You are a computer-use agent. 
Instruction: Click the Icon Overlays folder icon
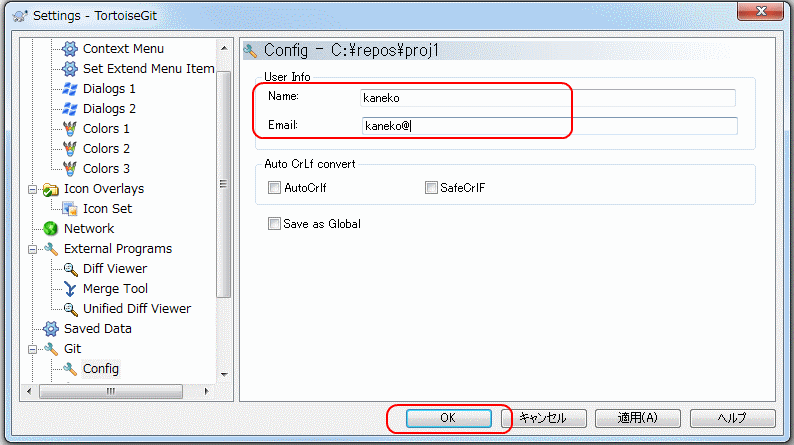point(51,189)
